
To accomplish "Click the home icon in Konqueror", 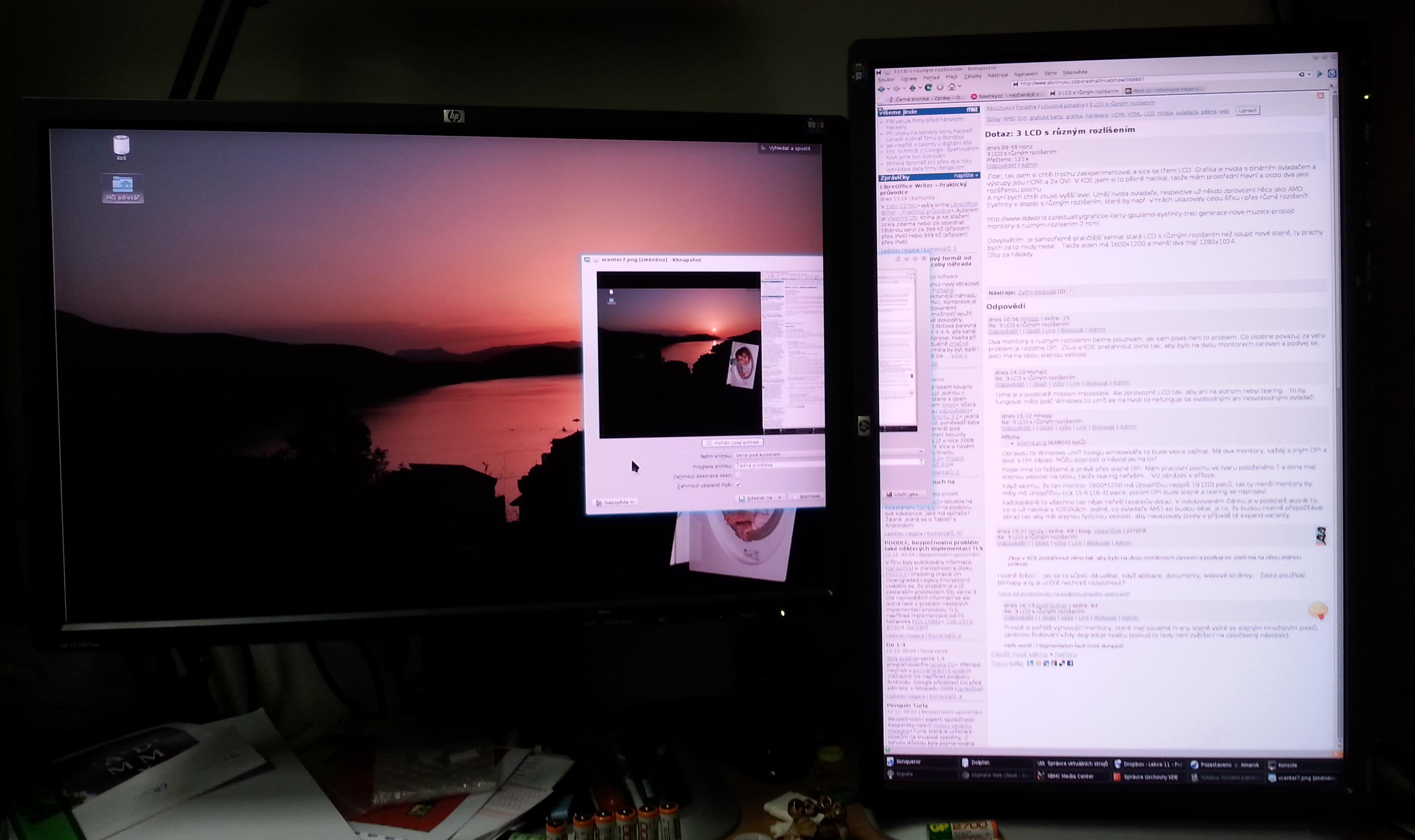I will click(952, 87).
